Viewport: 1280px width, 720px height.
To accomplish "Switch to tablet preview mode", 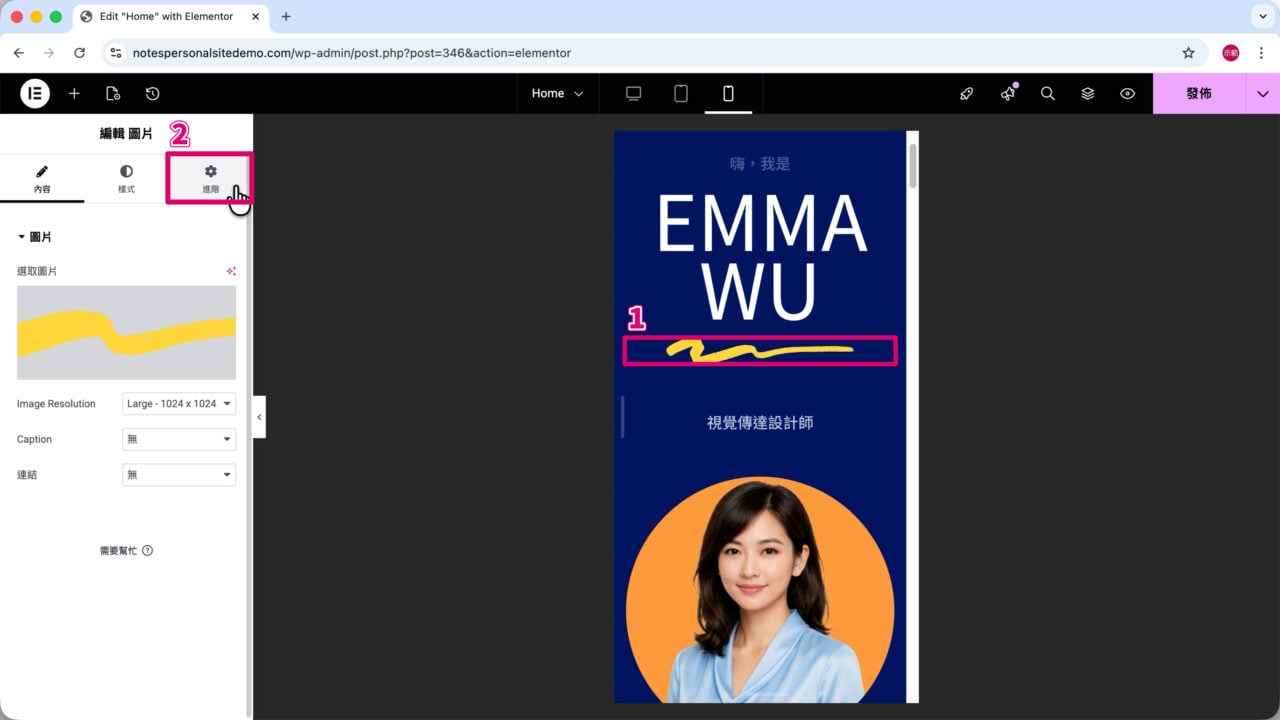I will [681, 93].
